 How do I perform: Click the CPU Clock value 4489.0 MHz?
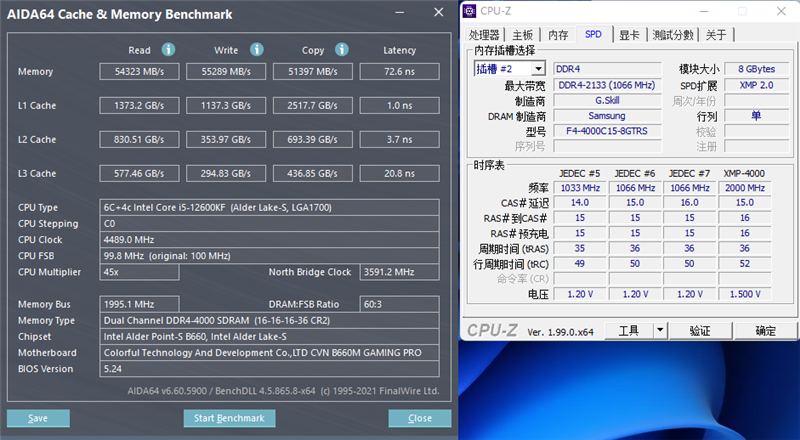coord(269,239)
